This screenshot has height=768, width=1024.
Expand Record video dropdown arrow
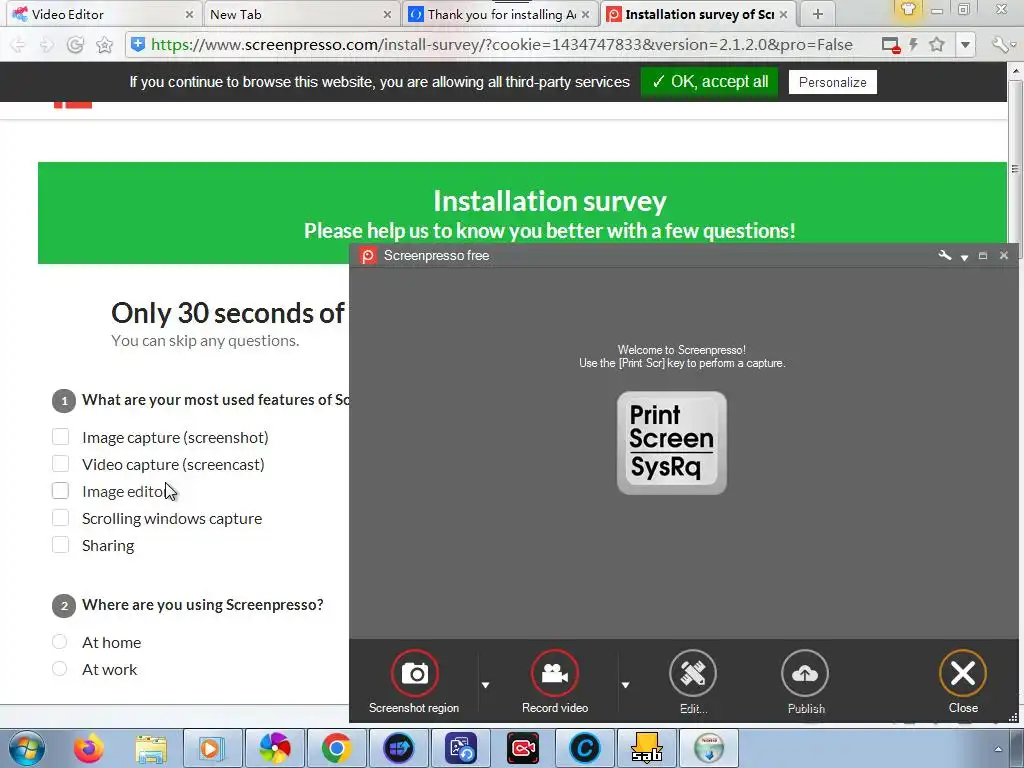[626, 685]
